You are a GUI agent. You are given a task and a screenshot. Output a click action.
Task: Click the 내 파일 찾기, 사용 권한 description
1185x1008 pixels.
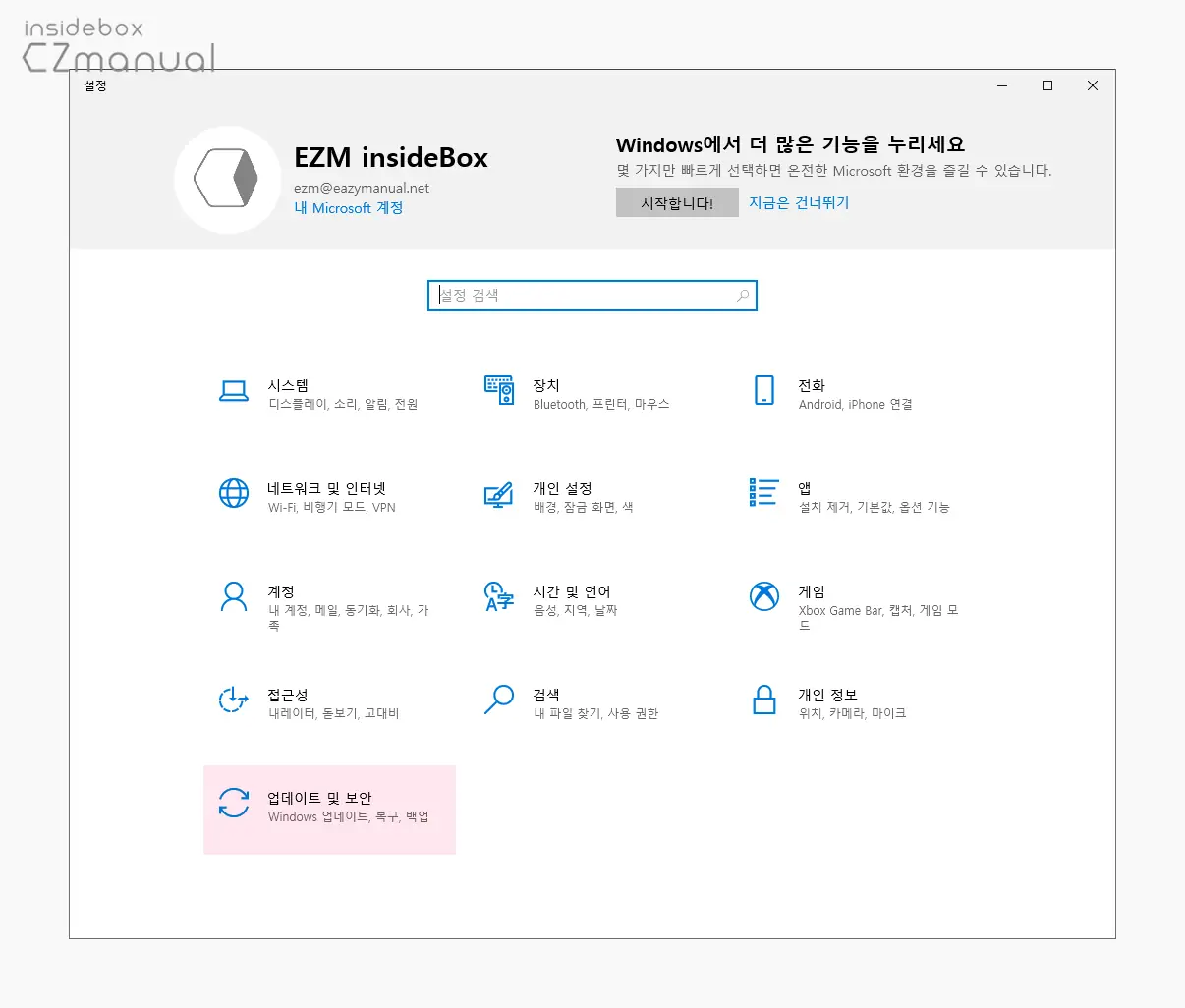pyautogui.click(x=596, y=714)
